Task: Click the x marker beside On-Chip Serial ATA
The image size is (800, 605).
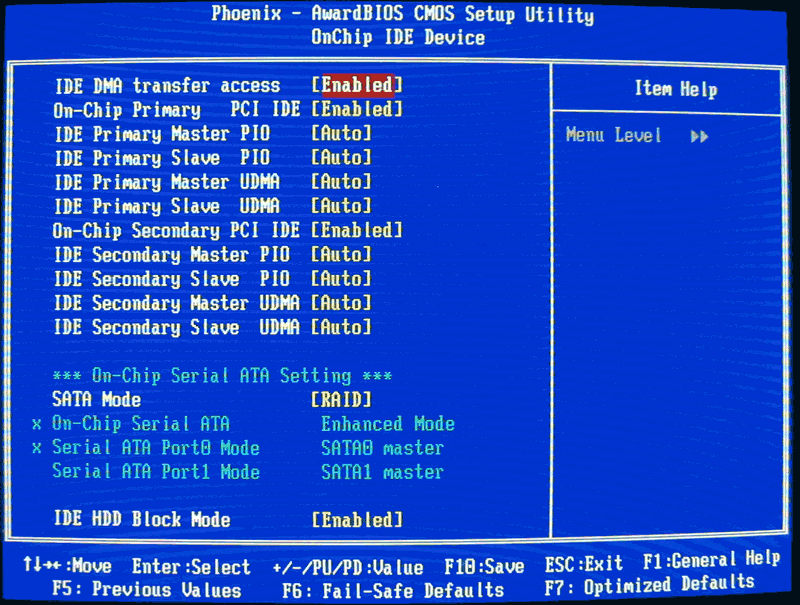Action: coord(36,424)
